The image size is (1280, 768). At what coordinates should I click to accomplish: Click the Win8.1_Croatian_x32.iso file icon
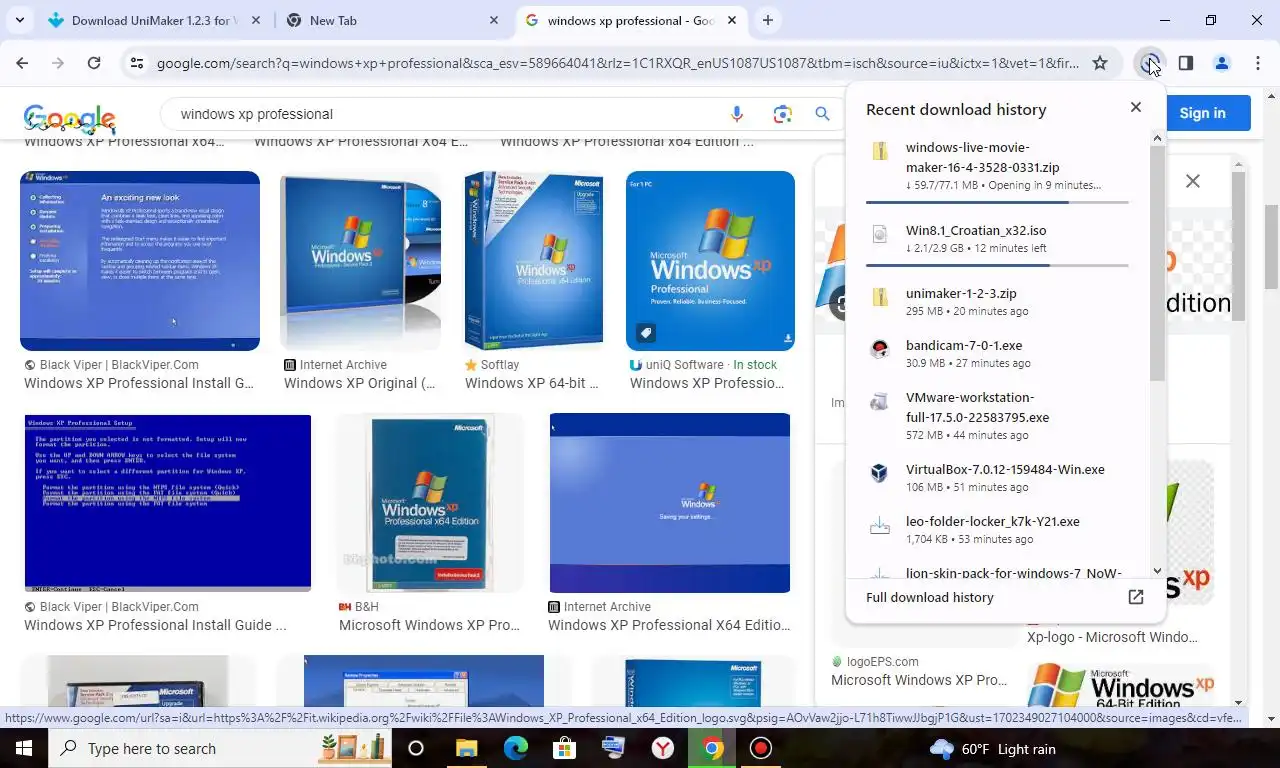880,233
